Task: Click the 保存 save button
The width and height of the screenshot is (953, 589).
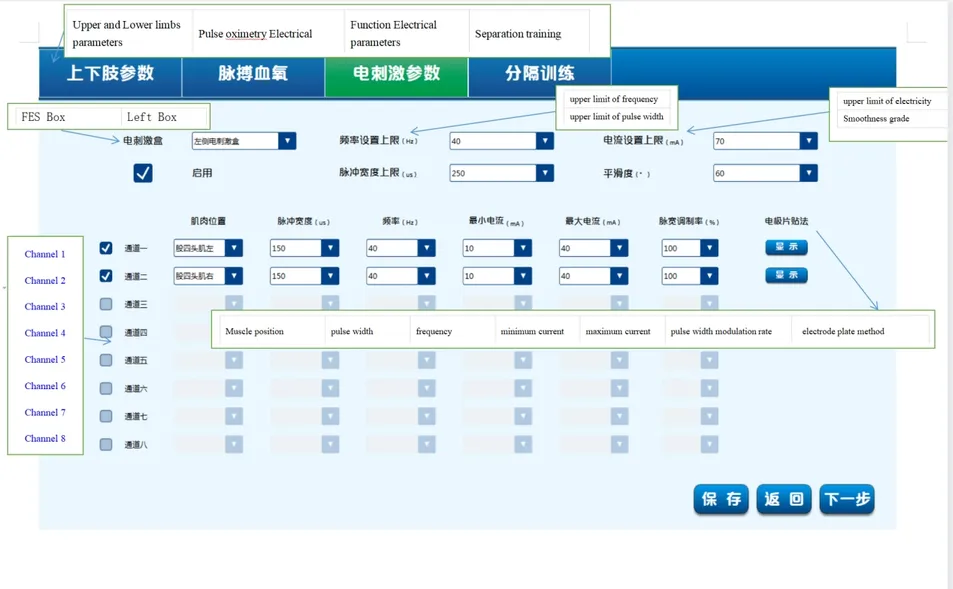Action: coord(721,500)
